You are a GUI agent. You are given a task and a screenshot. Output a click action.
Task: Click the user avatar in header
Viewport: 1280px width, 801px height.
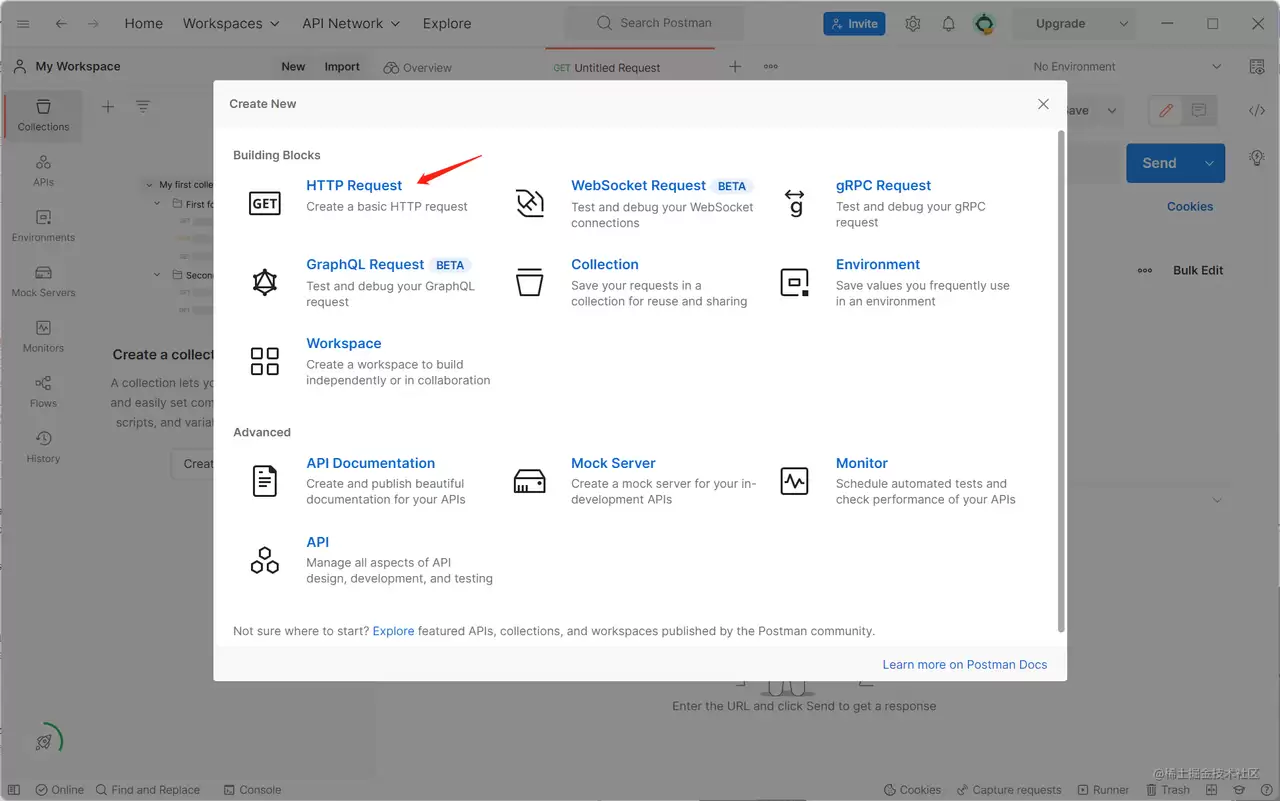click(985, 24)
